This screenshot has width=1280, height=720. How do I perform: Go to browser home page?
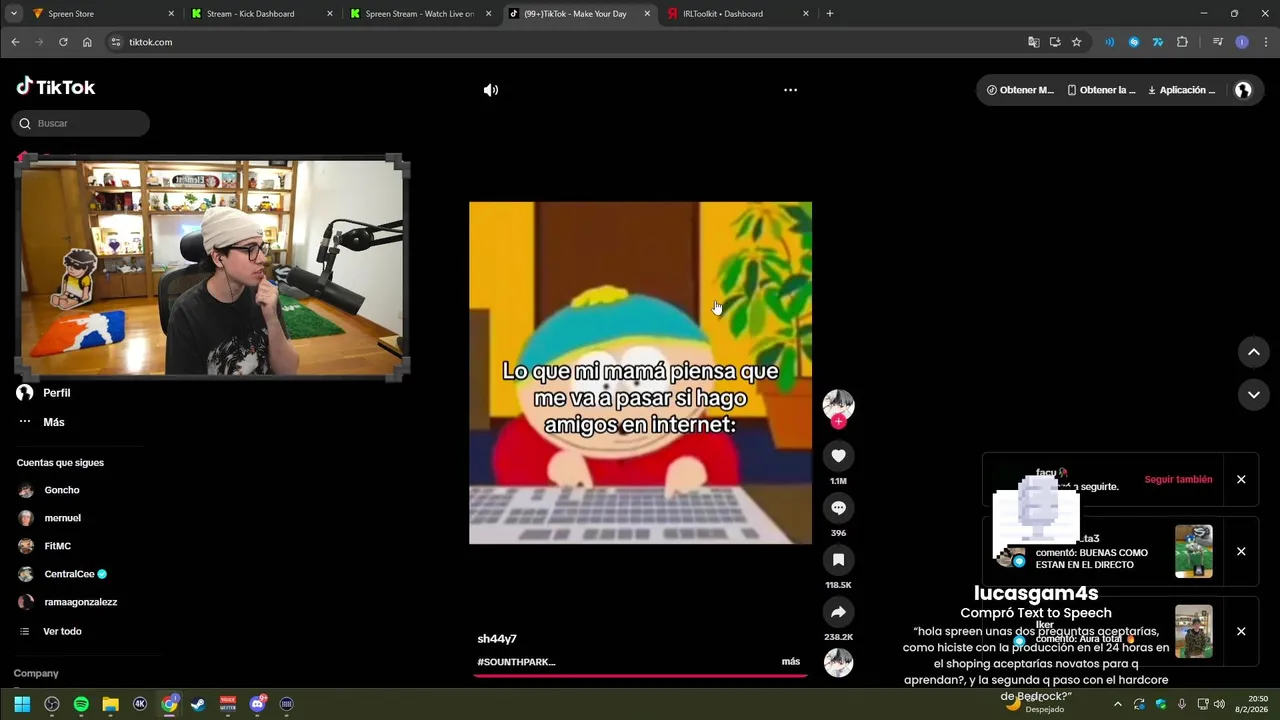coord(87,42)
